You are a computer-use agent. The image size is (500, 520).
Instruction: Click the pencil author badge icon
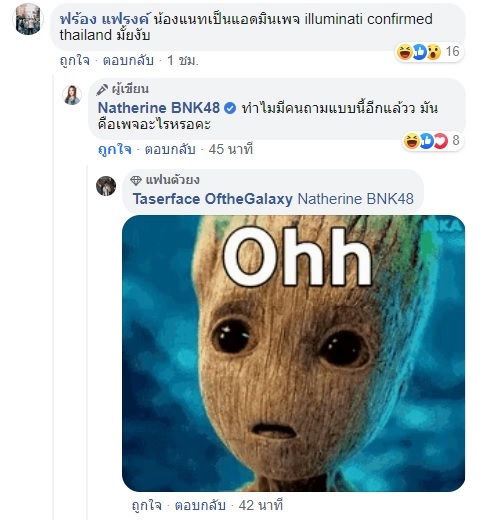click(x=102, y=90)
